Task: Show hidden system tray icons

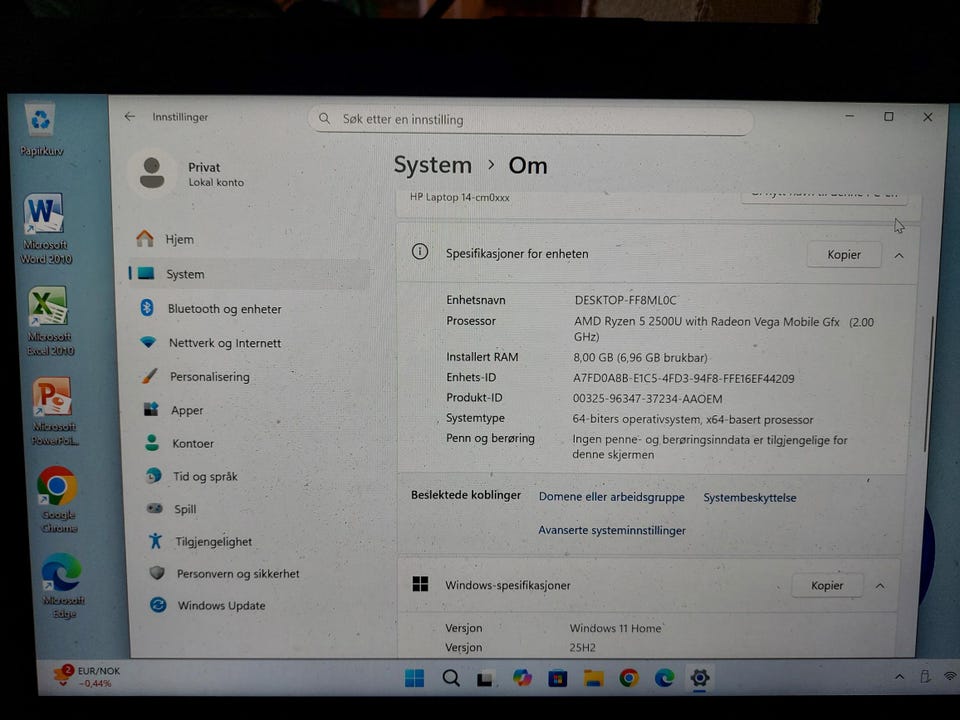Action: pos(899,677)
